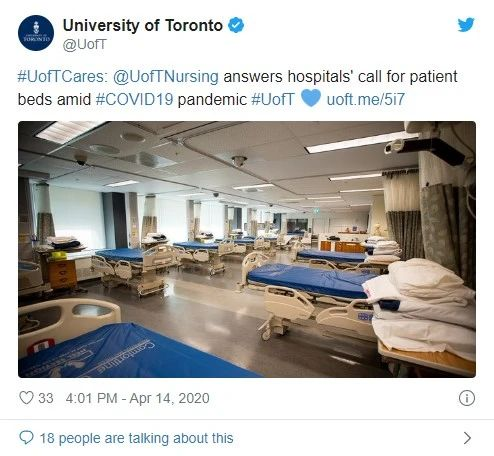
Task: Open the #COVID19 hashtag
Action: [x=134, y=99]
